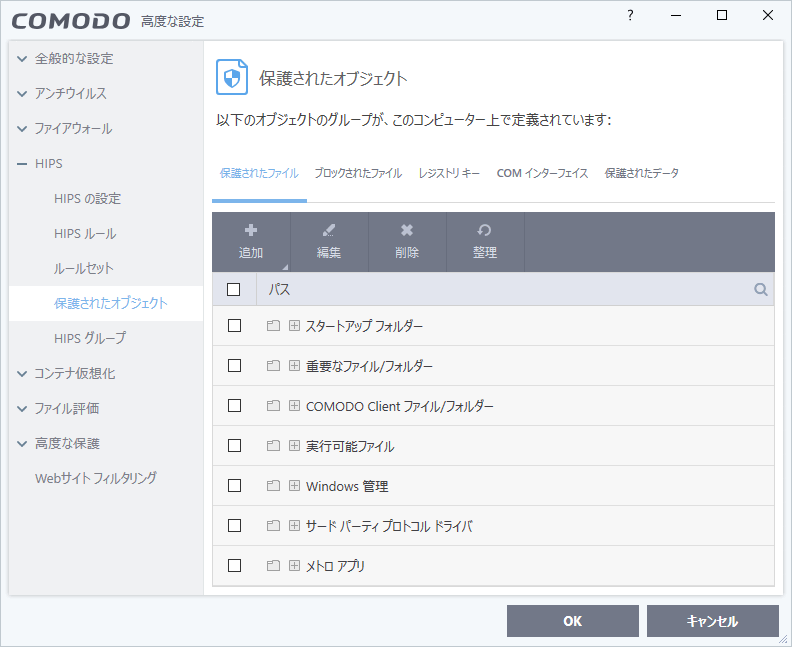
Task: Collapse the HIPS sidebar section
Action: pyautogui.click(x=22, y=163)
